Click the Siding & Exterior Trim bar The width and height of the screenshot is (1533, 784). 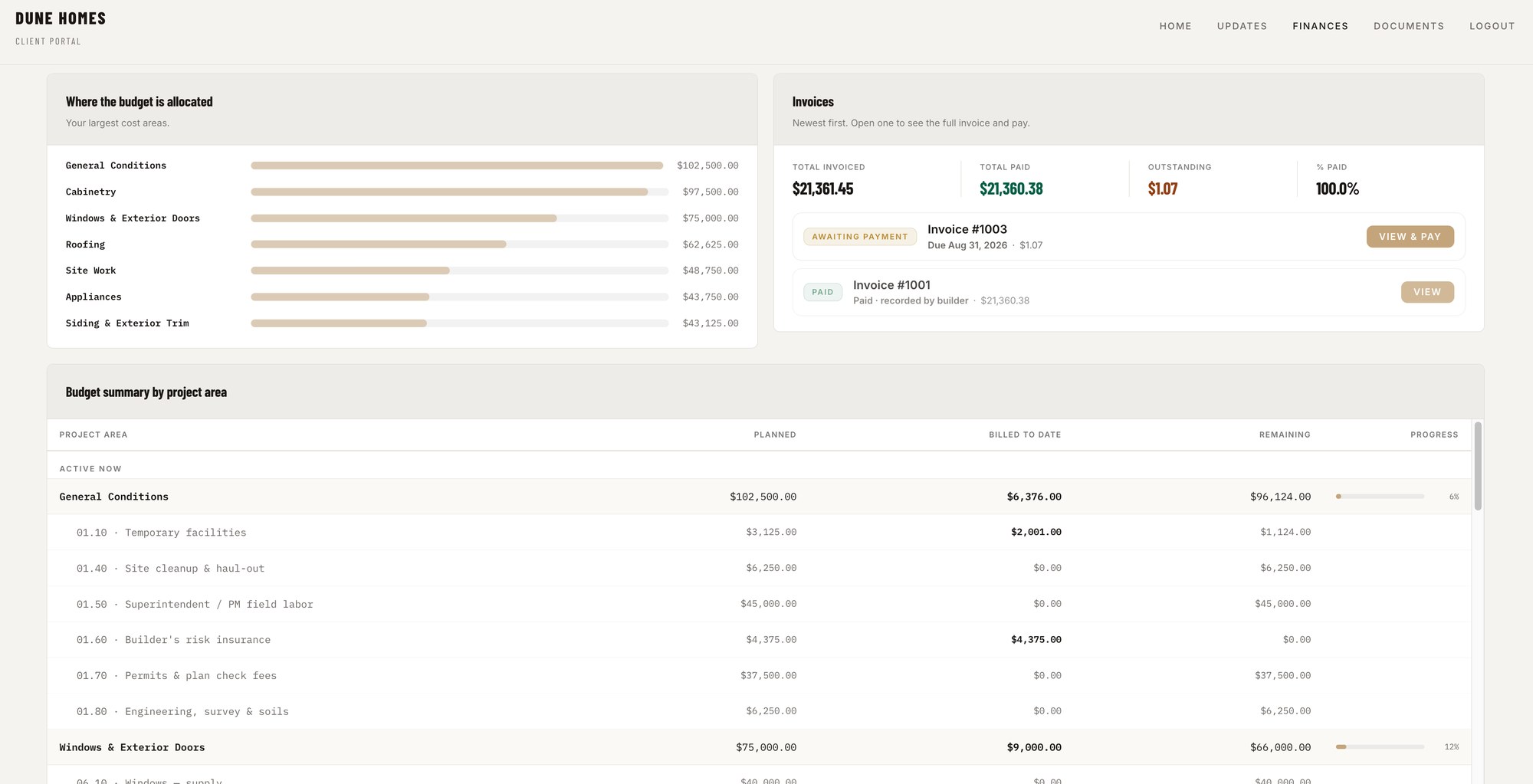click(x=460, y=323)
